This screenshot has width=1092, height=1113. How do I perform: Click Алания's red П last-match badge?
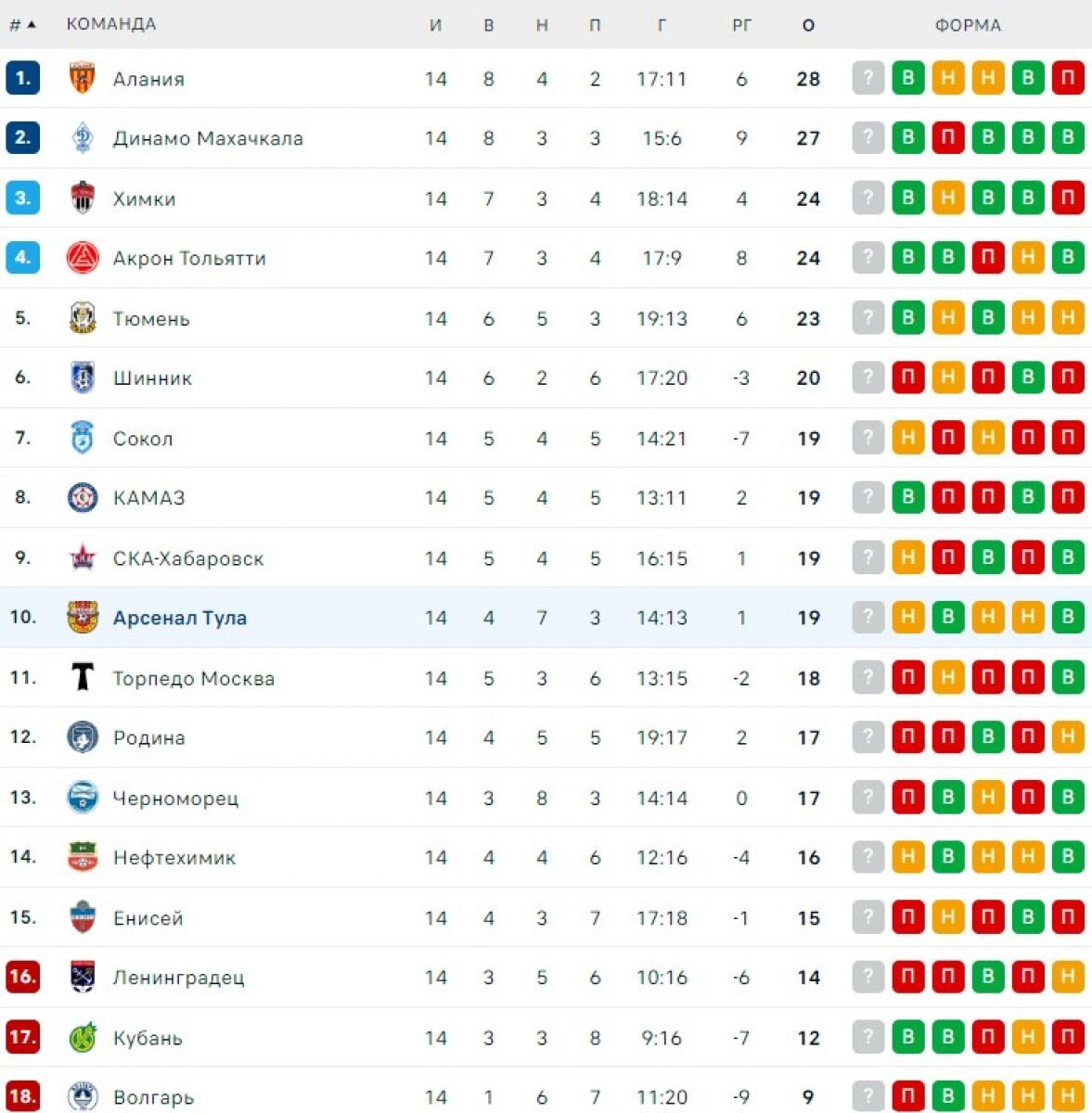click(x=1068, y=79)
